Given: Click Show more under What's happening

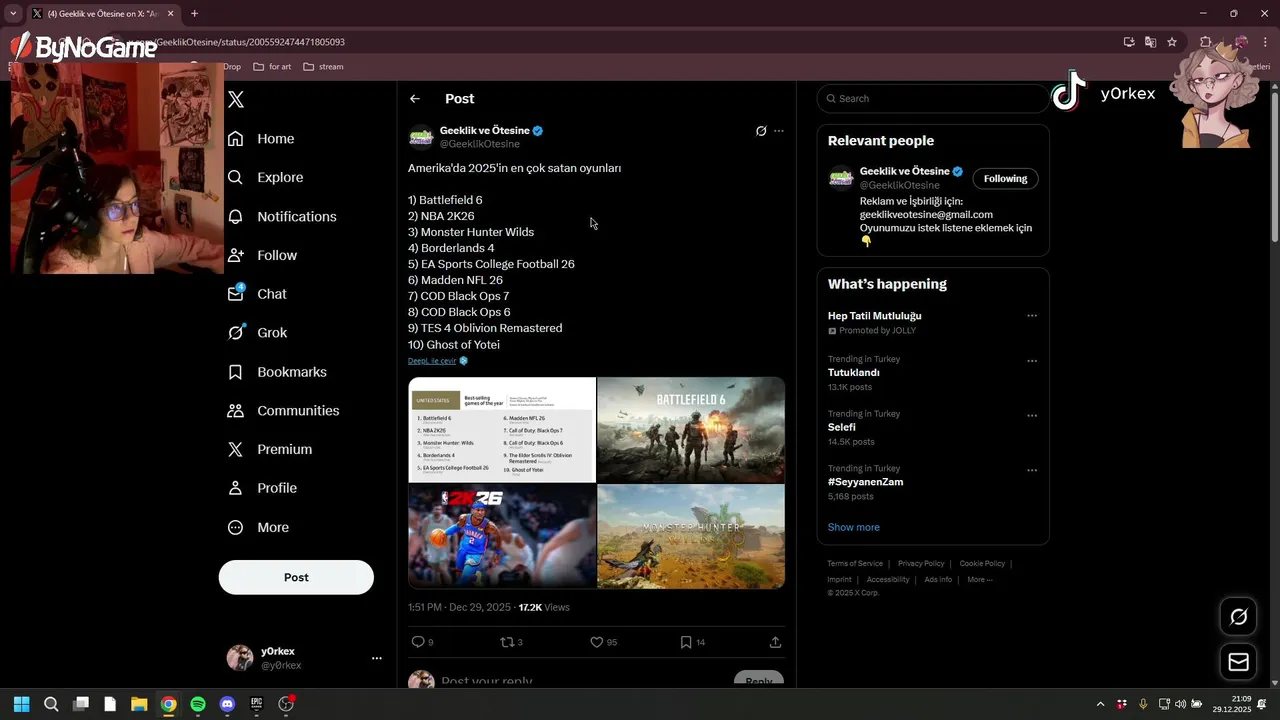Looking at the screenshot, I should (x=853, y=527).
